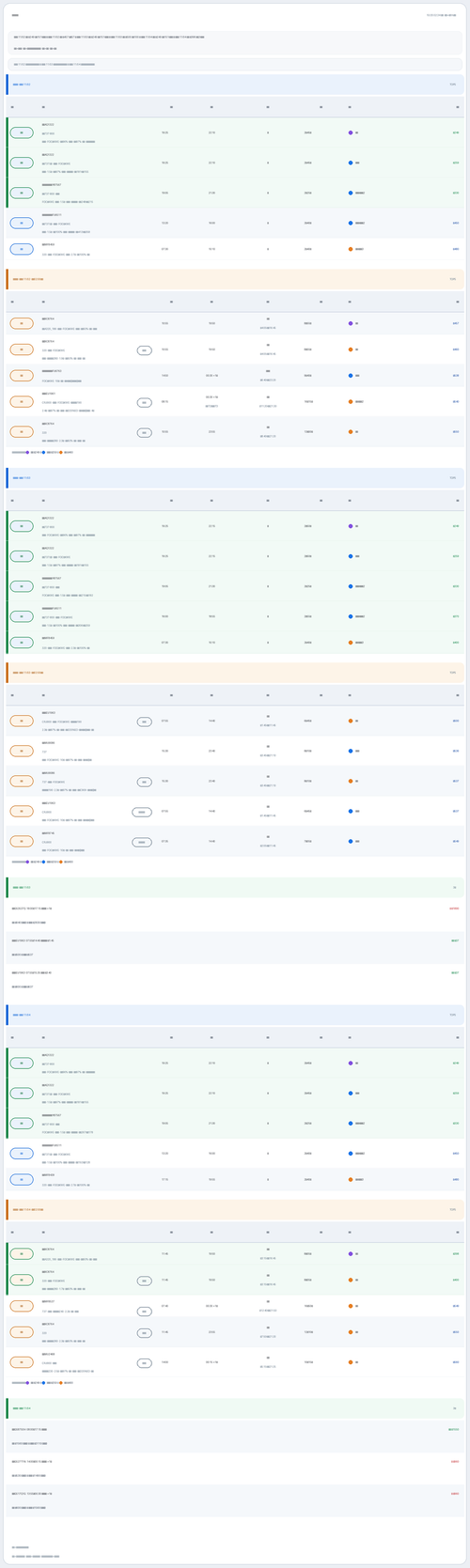Click orange pill button in first row of first orange section
The height and width of the screenshot is (1568, 470).
pyautogui.click(x=22, y=323)
